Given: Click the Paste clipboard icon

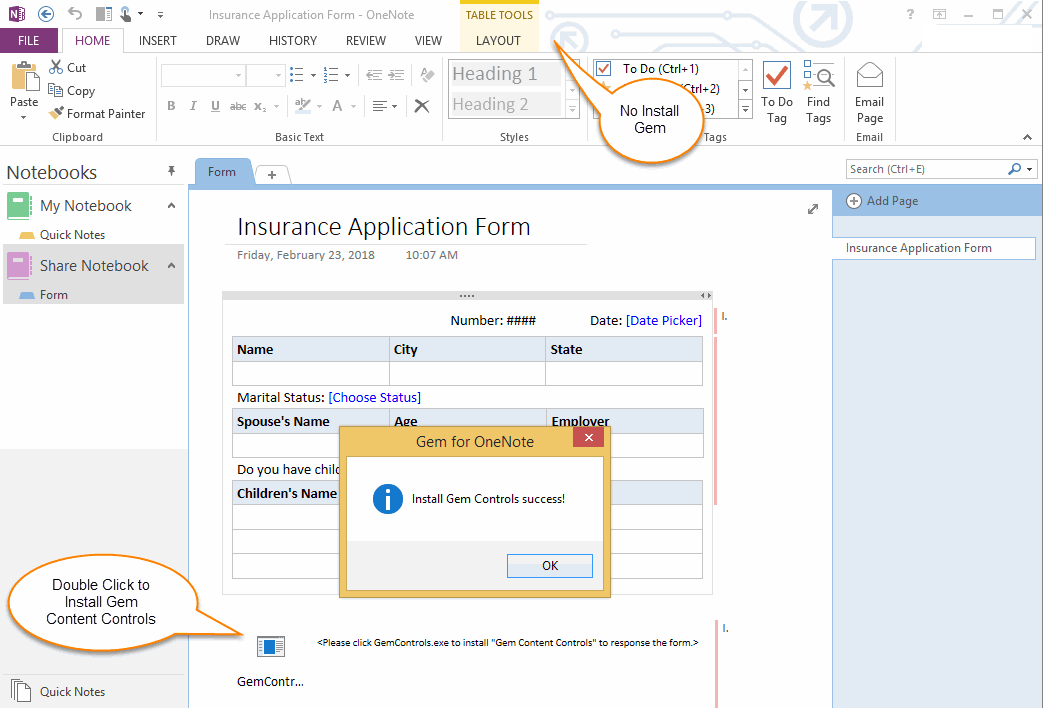Looking at the screenshot, I should [x=24, y=77].
